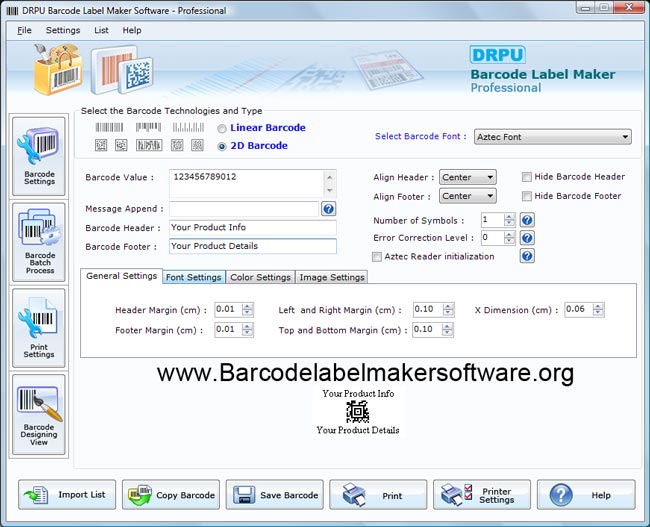Click the Error Correction Level value field
The width and height of the screenshot is (650, 527).
(492, 238)
